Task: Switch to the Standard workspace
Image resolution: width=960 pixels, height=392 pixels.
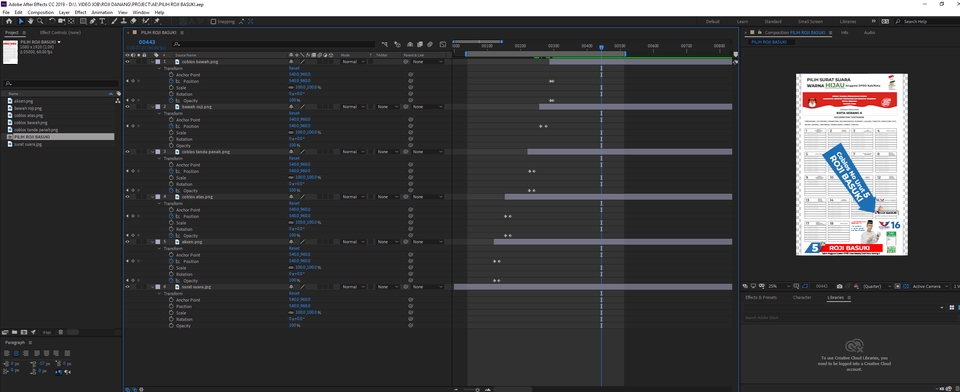Action: coord(773,21)
